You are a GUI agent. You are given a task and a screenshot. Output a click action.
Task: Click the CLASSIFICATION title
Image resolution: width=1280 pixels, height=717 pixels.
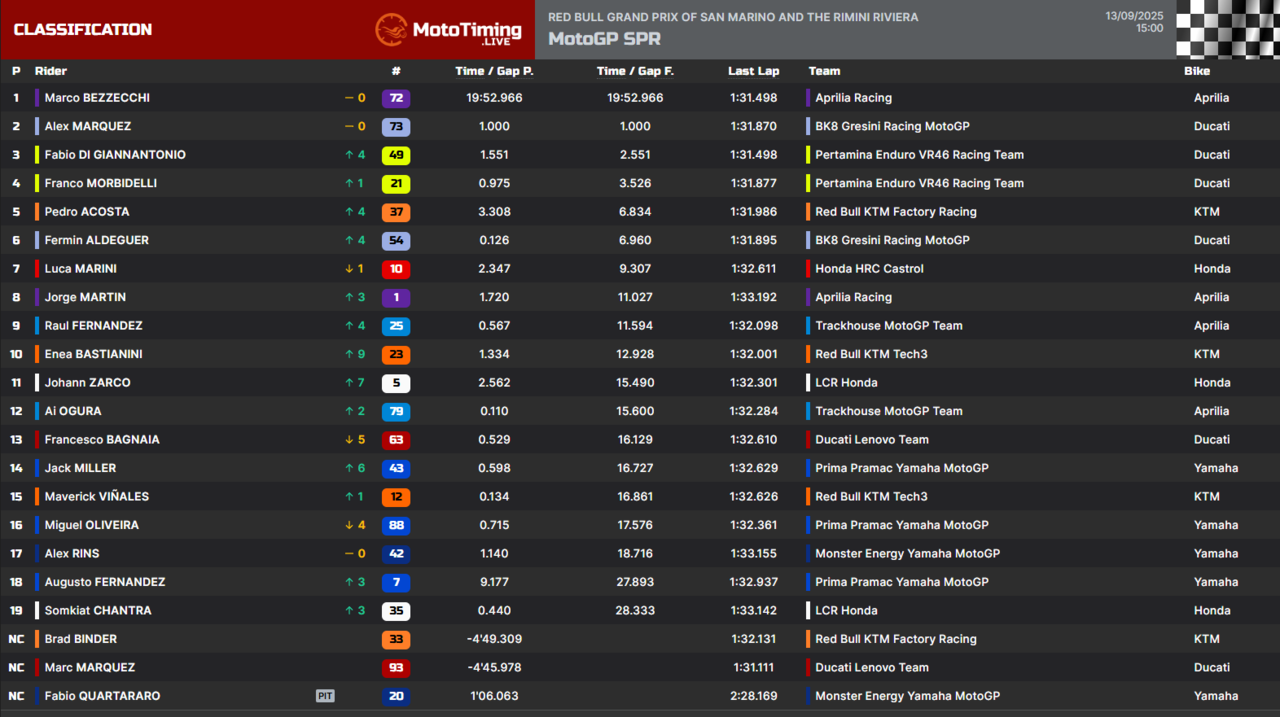83,30
